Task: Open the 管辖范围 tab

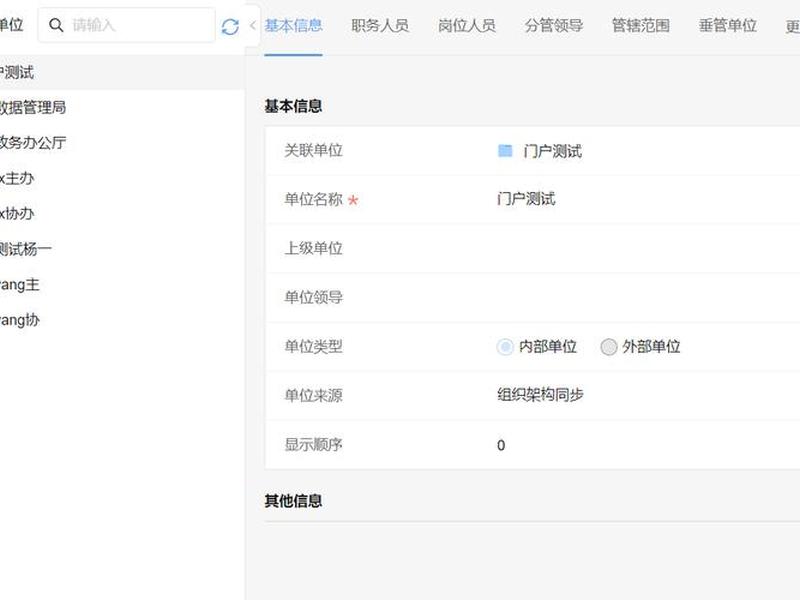Action: (x=640, y=26)
